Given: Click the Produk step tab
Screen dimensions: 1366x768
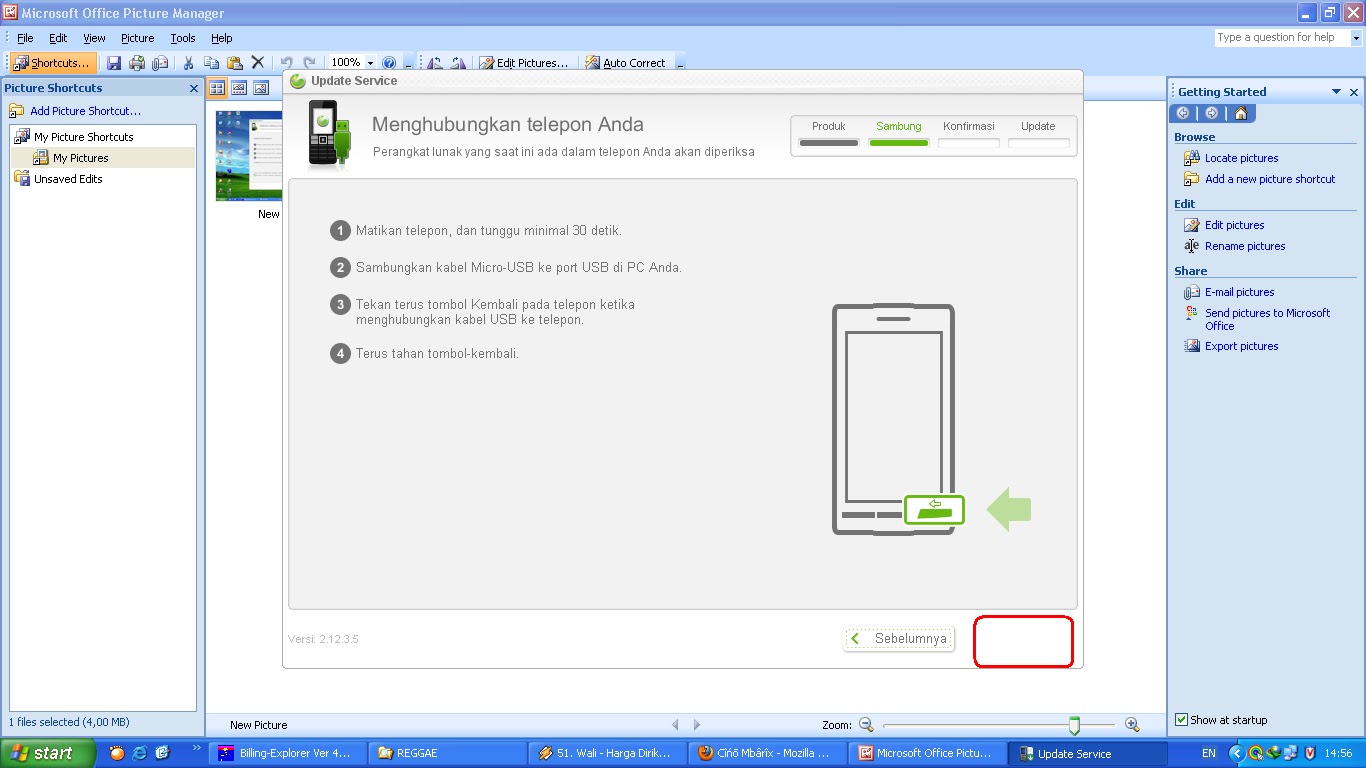Looking at the screenshot, I should (x=829, y=134).
